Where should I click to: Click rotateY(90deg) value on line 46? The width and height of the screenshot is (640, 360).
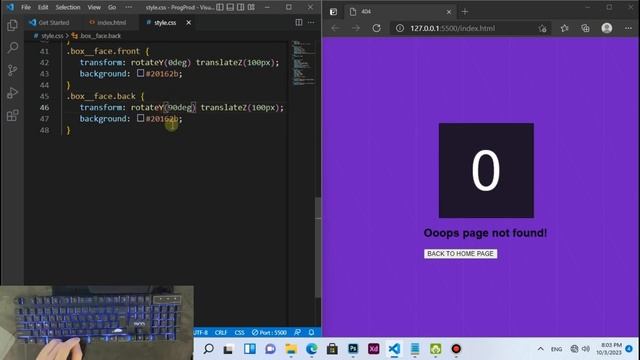pos(163,107)
